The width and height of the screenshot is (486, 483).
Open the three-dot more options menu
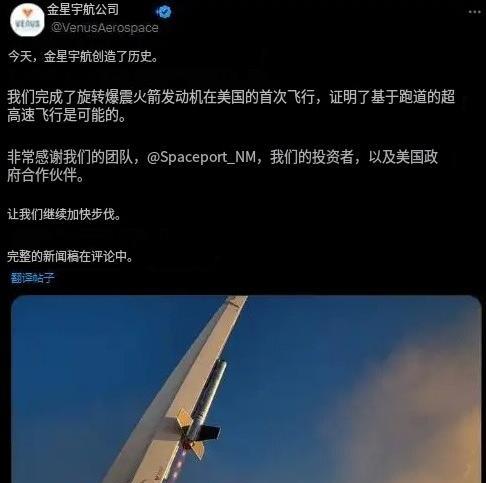click(474, 12)
